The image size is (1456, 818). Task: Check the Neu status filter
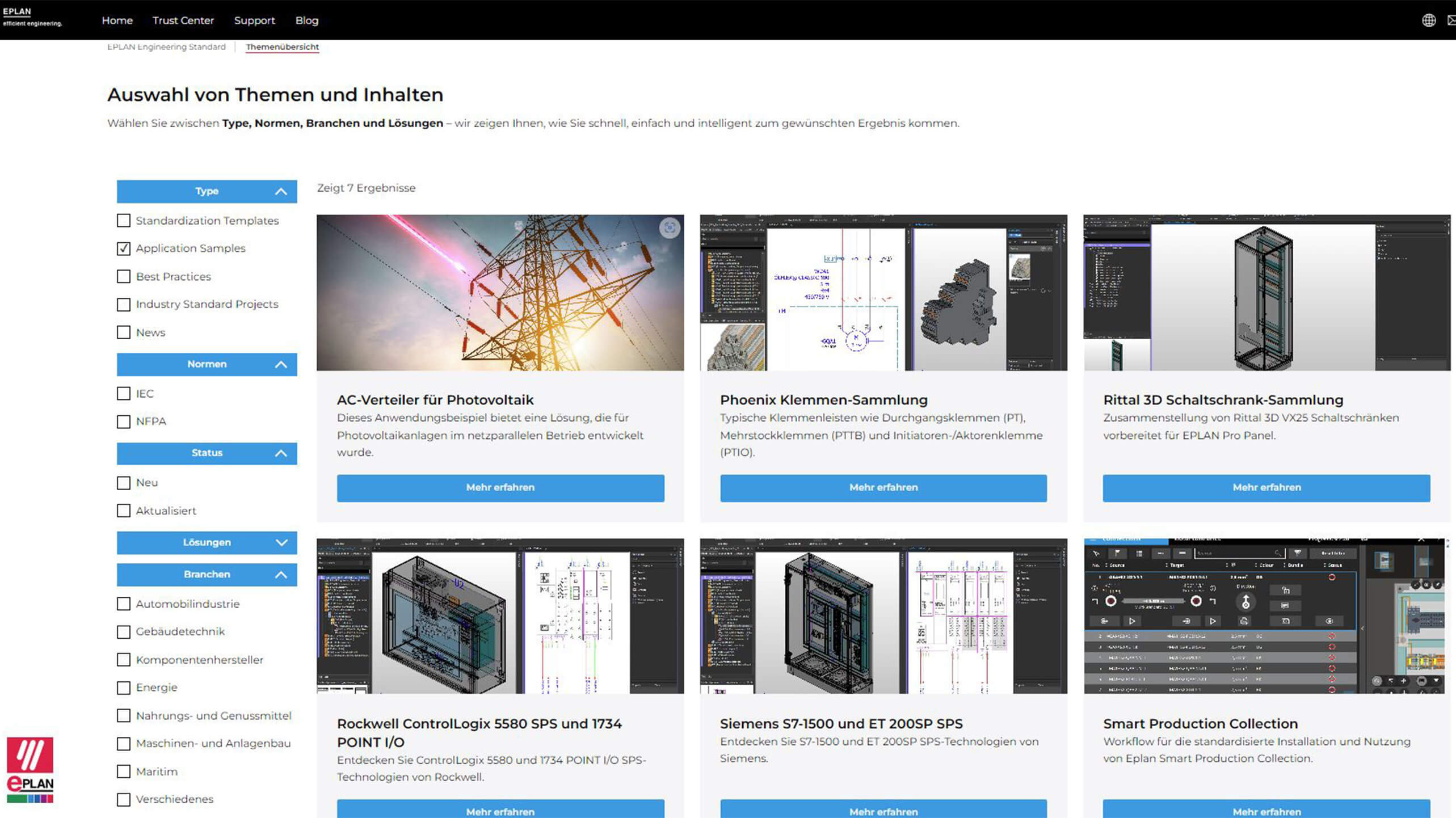click(124, 483)
